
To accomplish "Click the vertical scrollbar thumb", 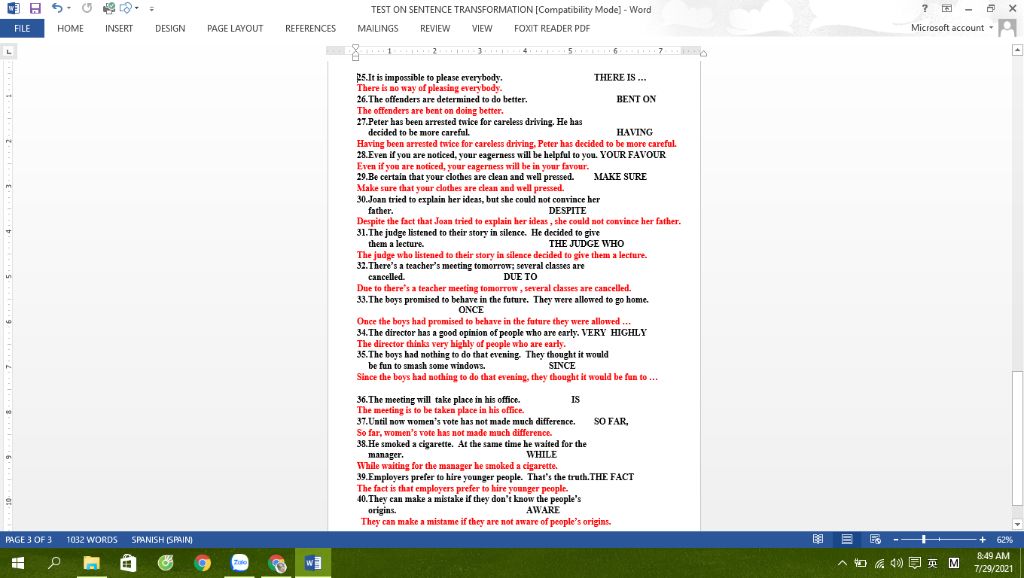I will point(1017,438).
